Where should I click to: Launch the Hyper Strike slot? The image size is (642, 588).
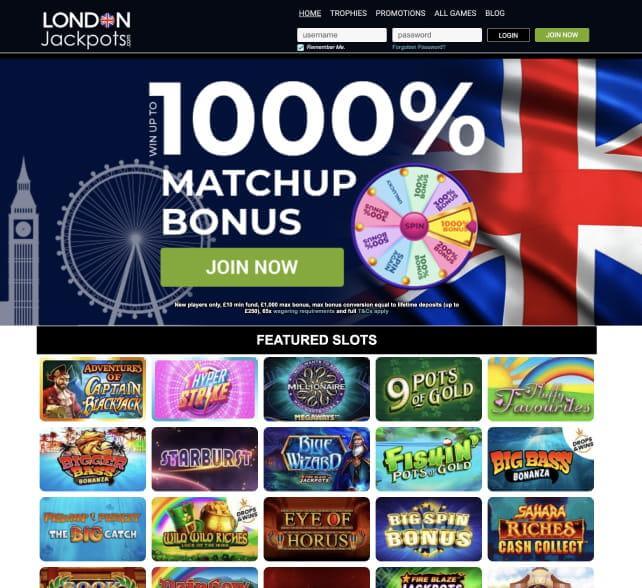[205, 389]
